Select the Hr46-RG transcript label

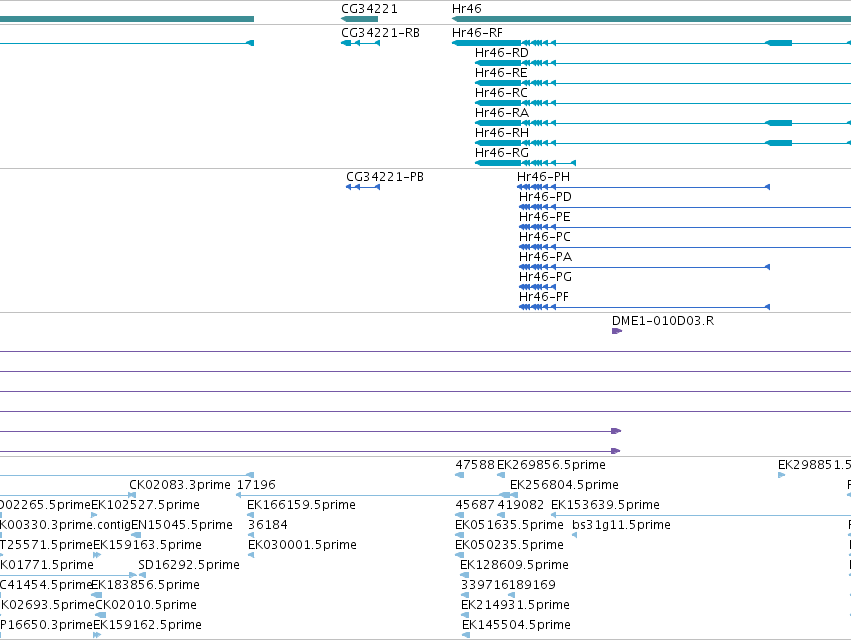[x=501, y=153]
